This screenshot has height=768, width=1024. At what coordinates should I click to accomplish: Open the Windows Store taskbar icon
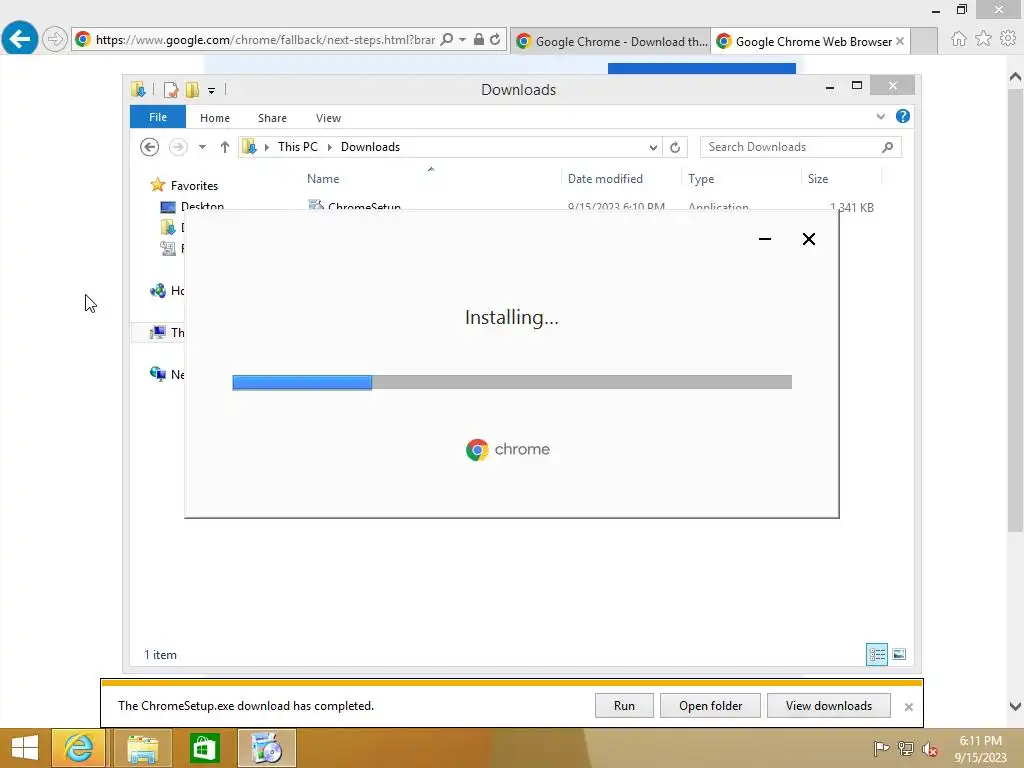[204, 748]
